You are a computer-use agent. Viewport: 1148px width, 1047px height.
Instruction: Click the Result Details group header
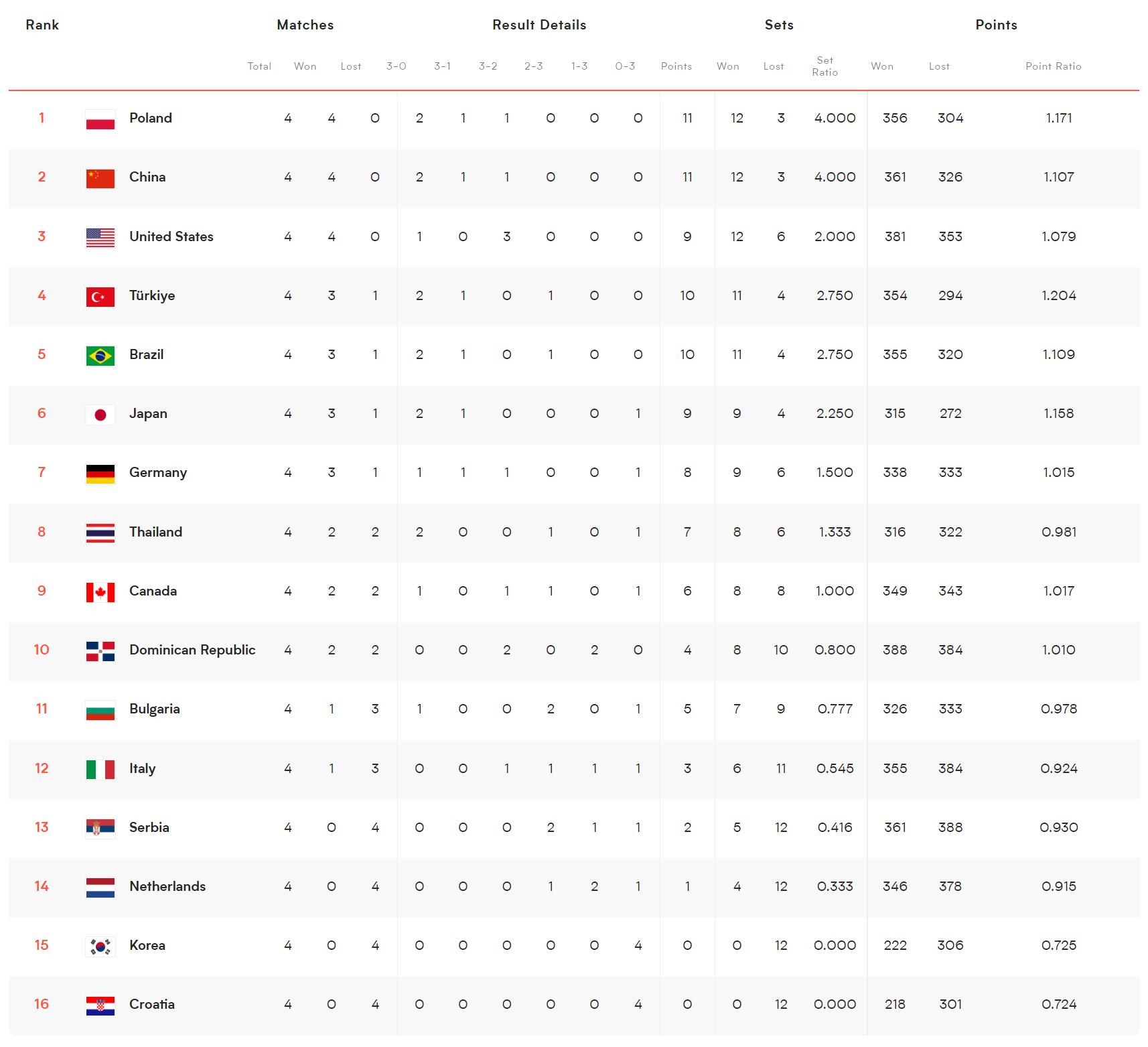point(539,25)
